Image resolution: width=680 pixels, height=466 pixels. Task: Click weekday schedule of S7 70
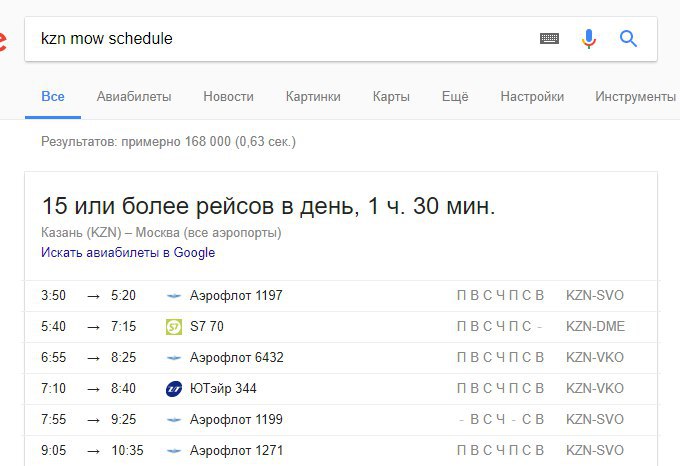(x=500, y=326)
